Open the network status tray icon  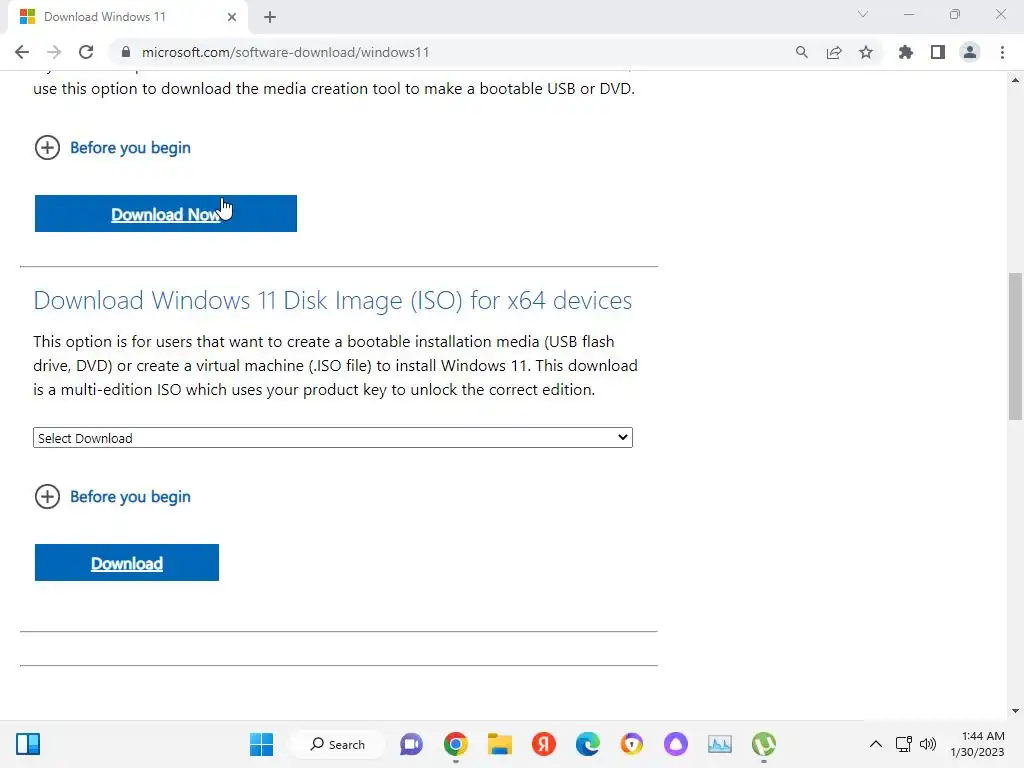[904, 744]
